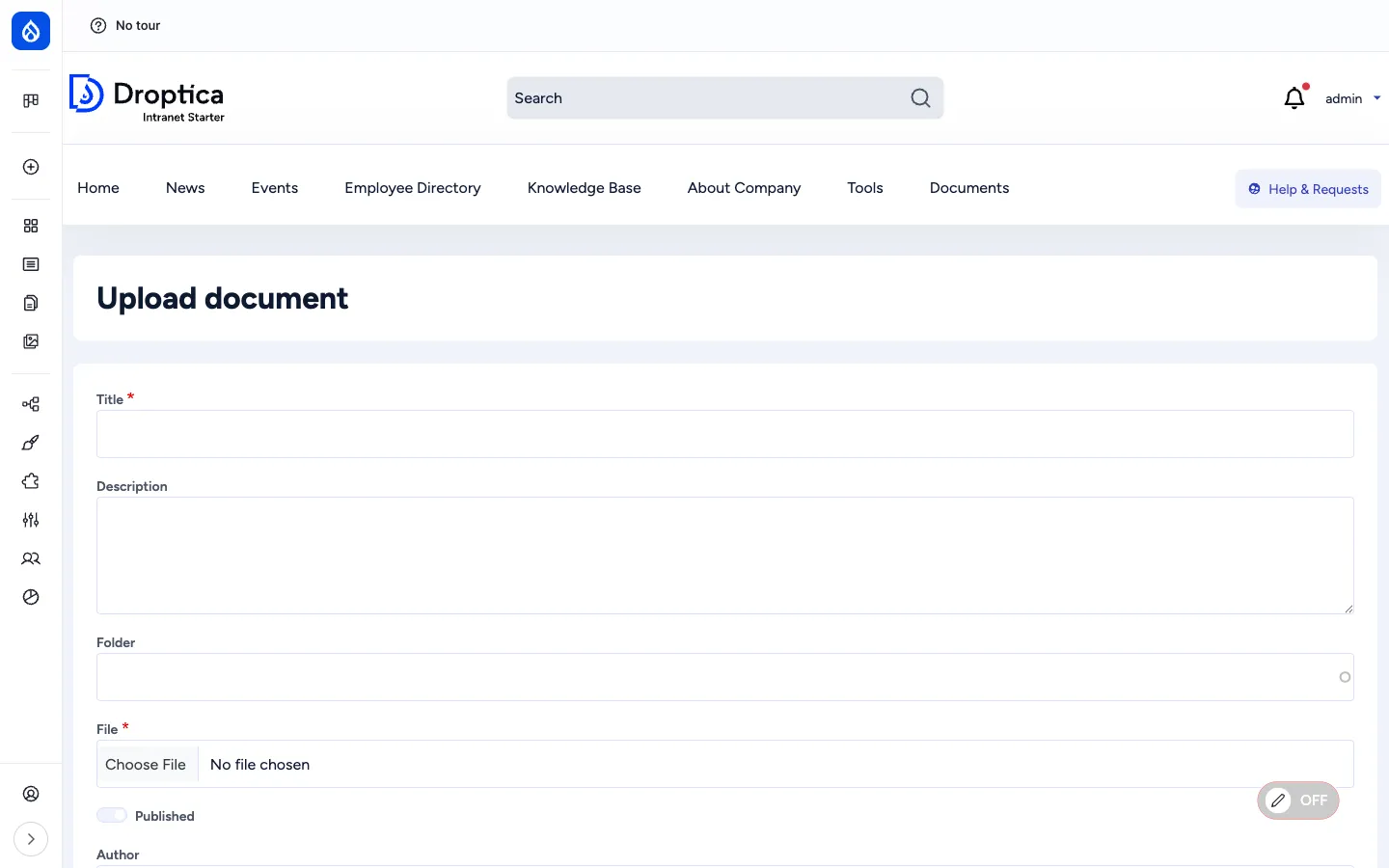Click the 'No file chosen' text
This screenshot has height=868, width=1389.
click(x=259, y=765)
